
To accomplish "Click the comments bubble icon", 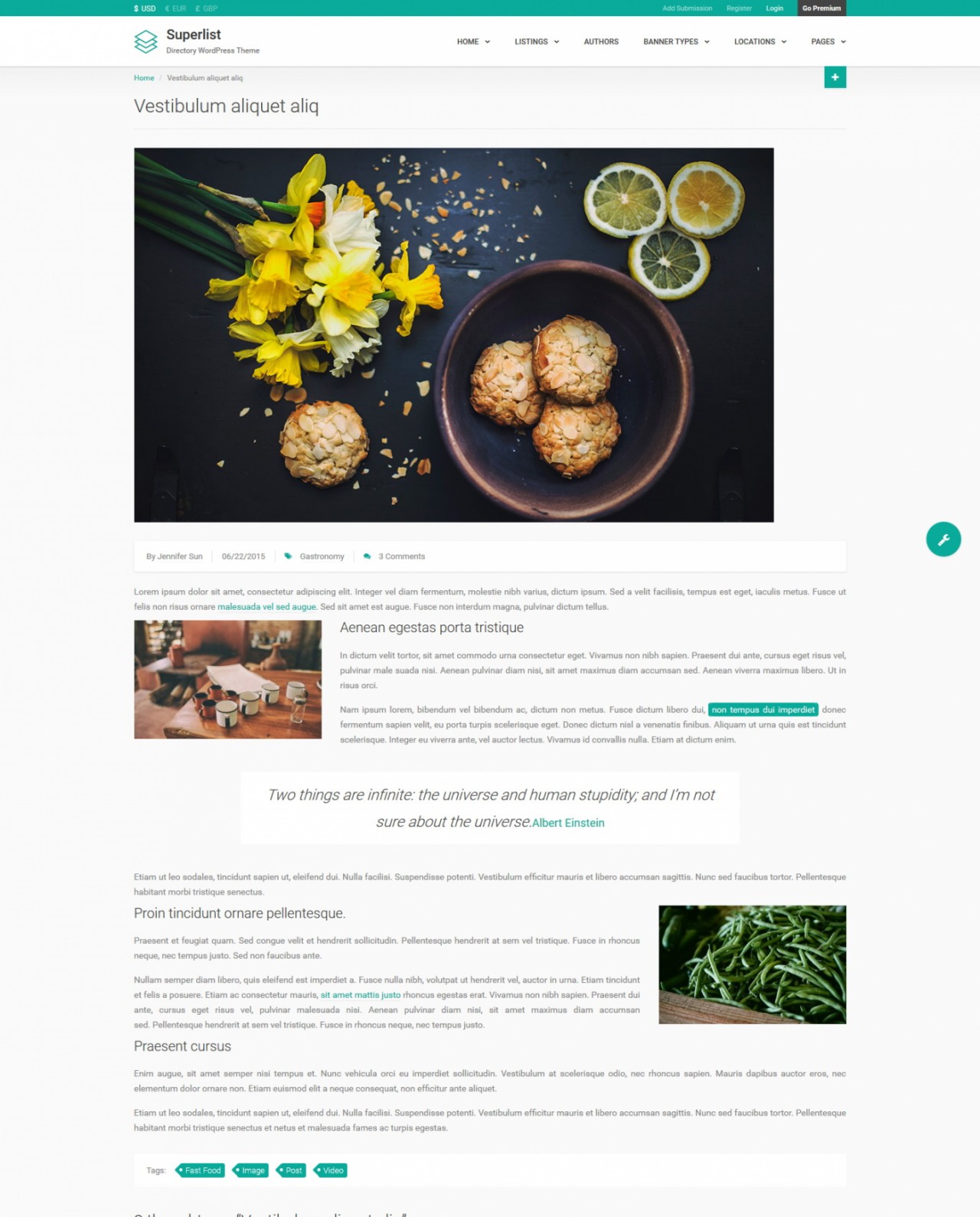I will pos(367,556).
